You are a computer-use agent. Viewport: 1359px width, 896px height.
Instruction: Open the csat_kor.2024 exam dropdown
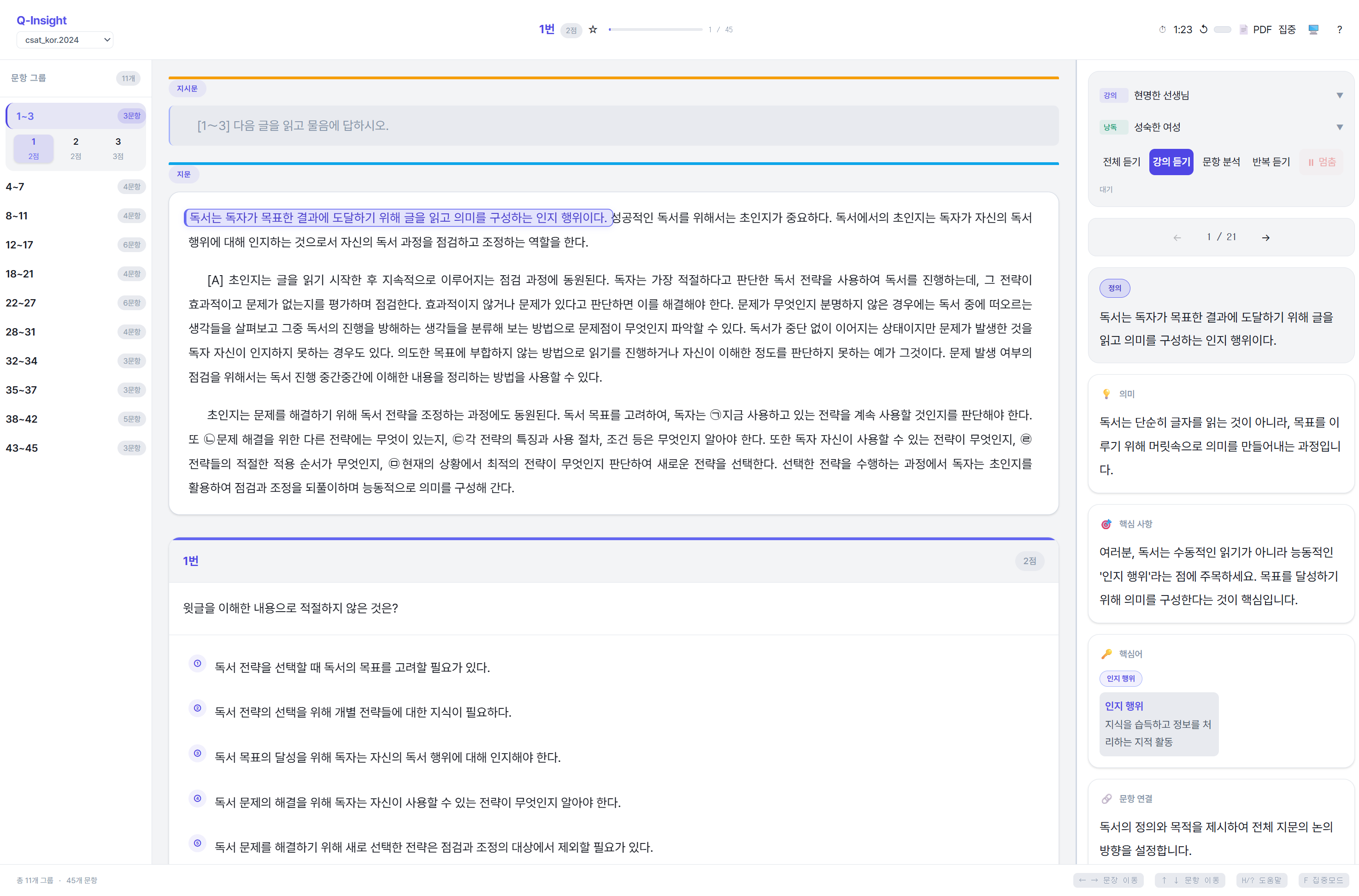point(65,40)
